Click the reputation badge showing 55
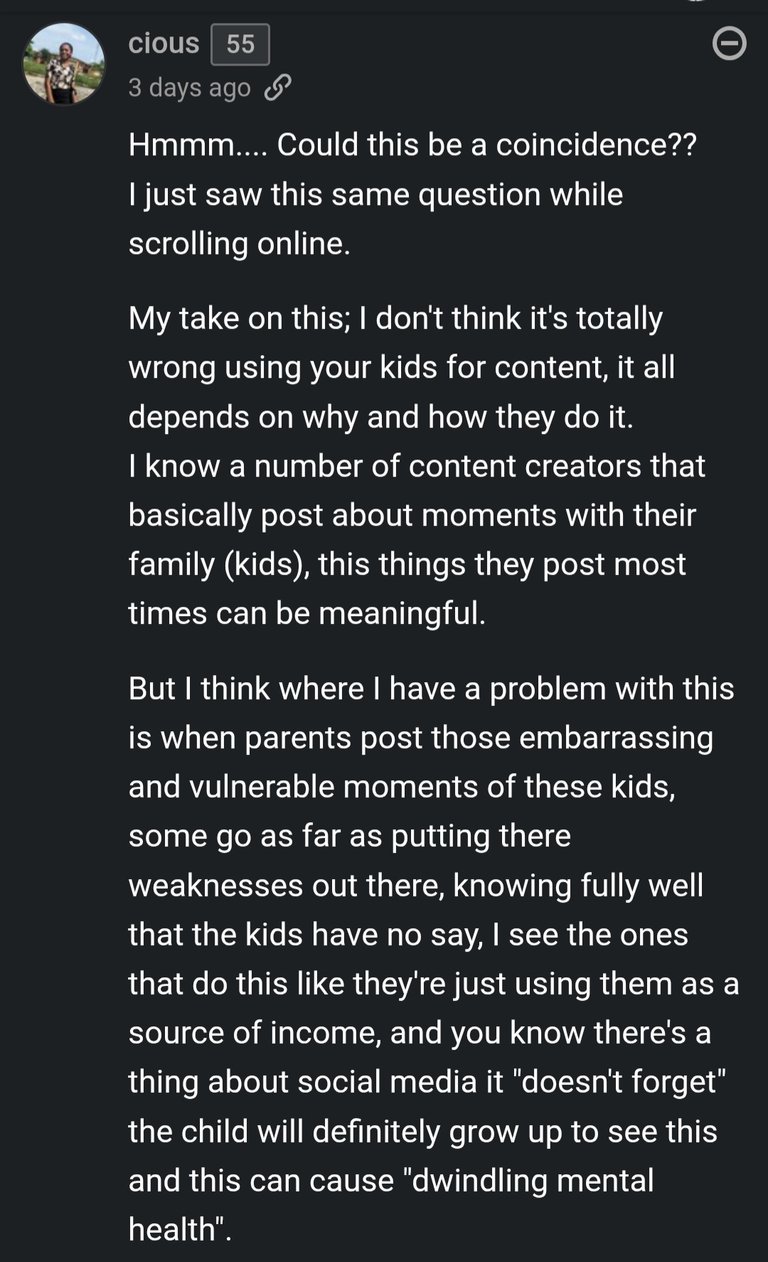 click(x=240, y=44)
